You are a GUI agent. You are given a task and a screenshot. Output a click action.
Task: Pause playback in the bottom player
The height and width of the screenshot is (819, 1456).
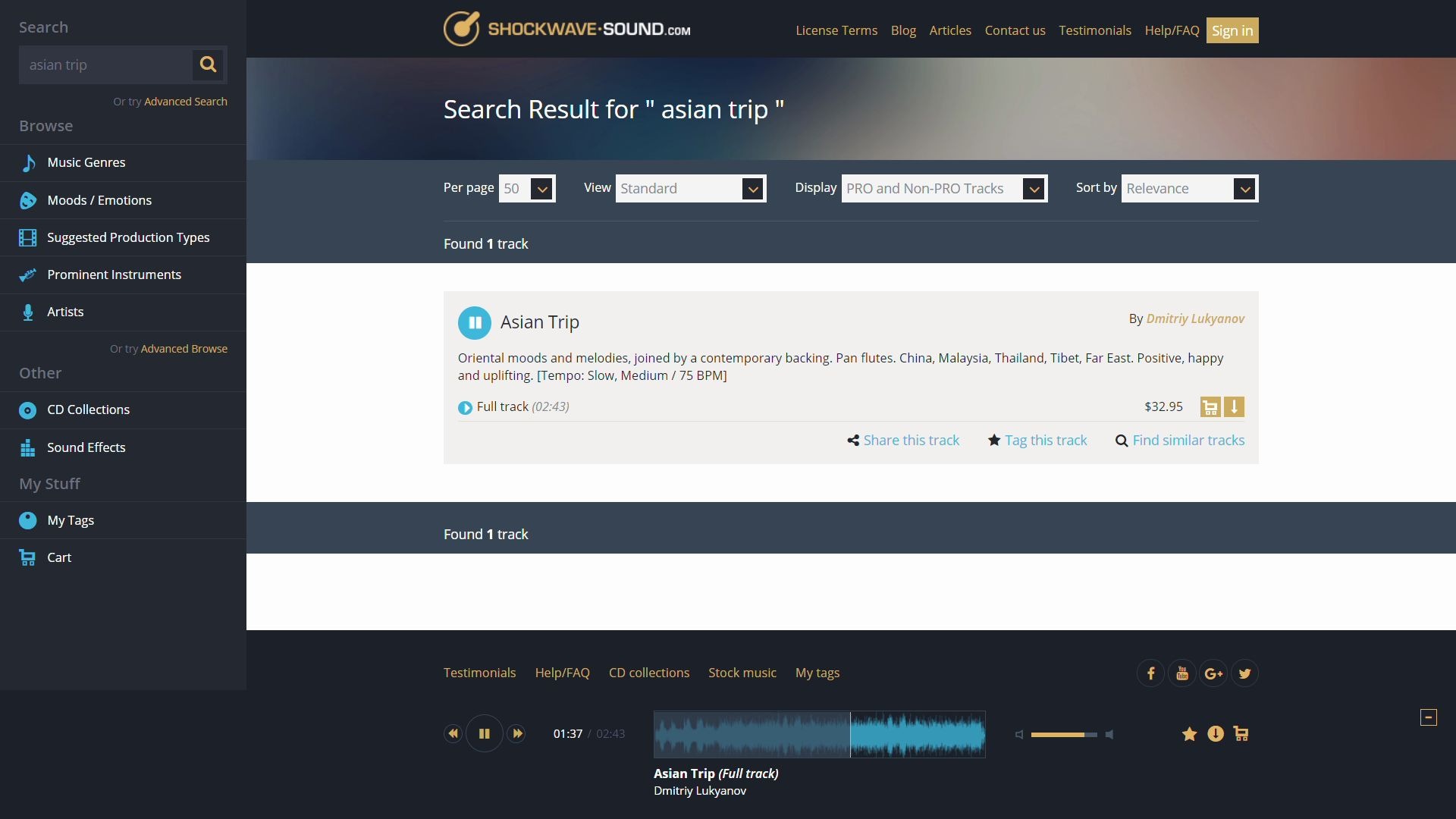[x=485, y=733]
